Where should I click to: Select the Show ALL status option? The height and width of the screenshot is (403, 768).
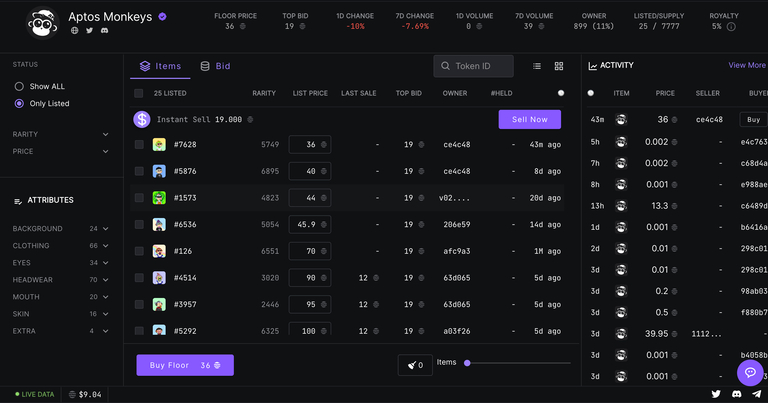pos(19,86)
